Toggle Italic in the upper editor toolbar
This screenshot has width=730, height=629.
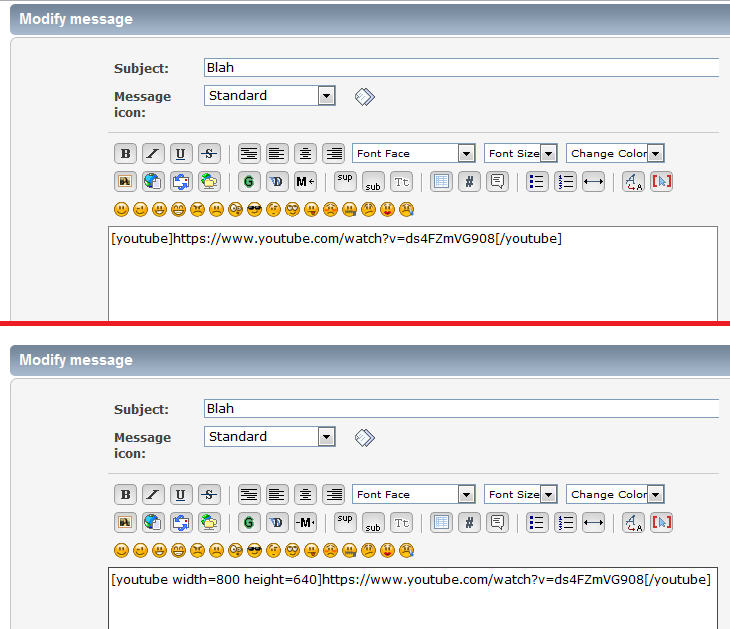pyautogui.click(x=153, y=154)
